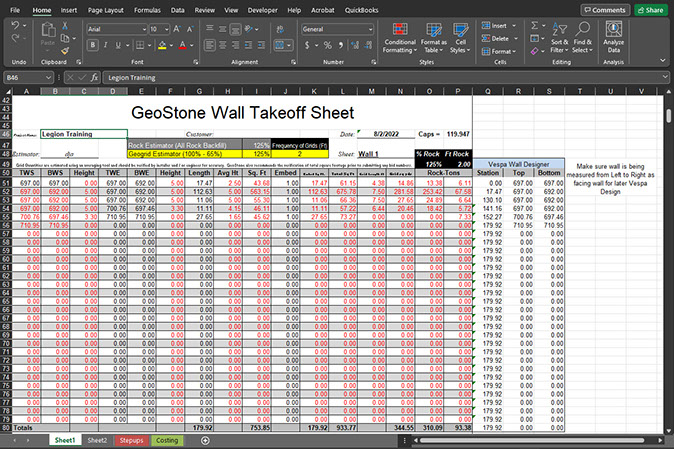Toggle Bold formatting
674x449 pixels.
click(90, 46)
